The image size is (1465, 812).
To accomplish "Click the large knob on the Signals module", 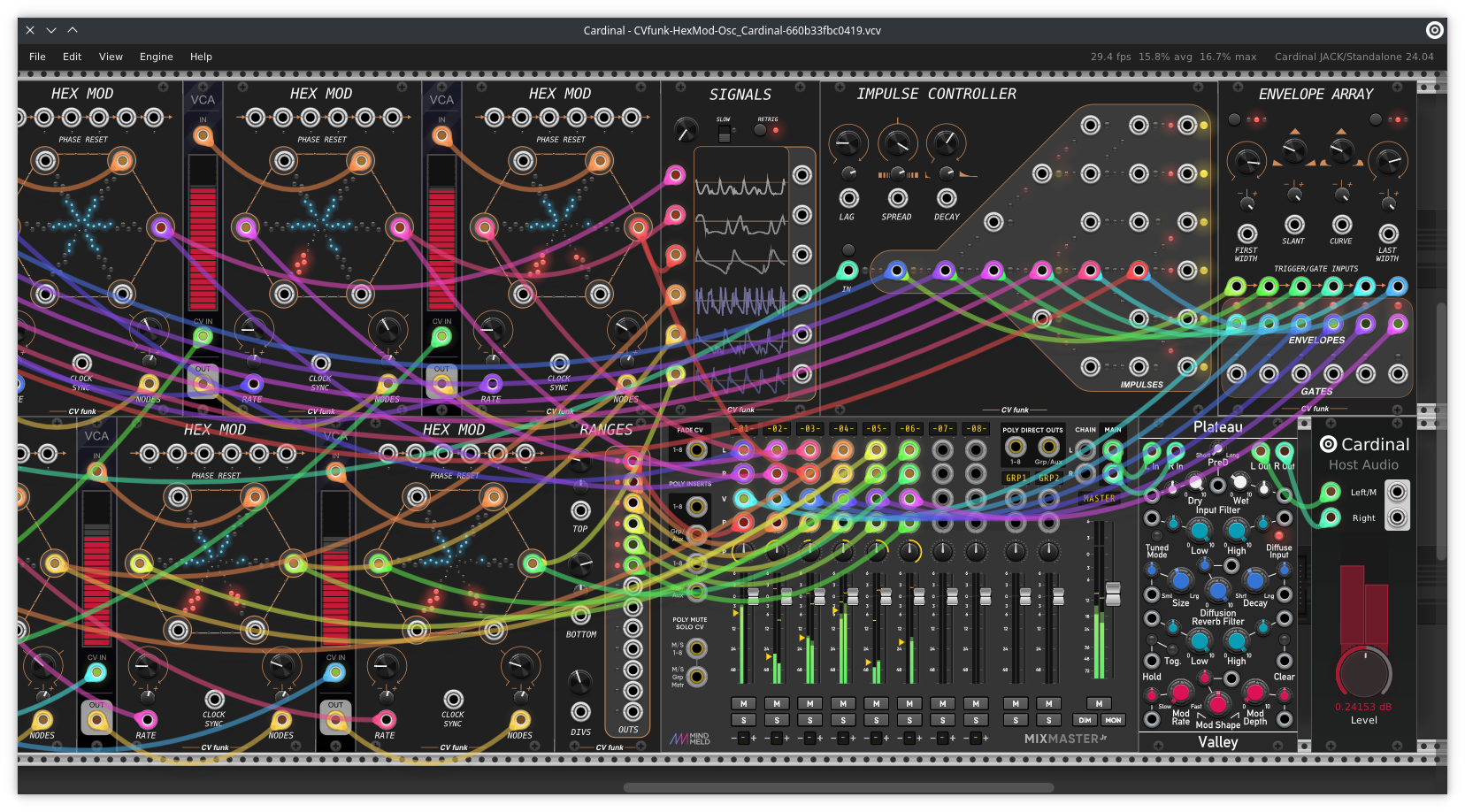I will click(x=685, y=130).
